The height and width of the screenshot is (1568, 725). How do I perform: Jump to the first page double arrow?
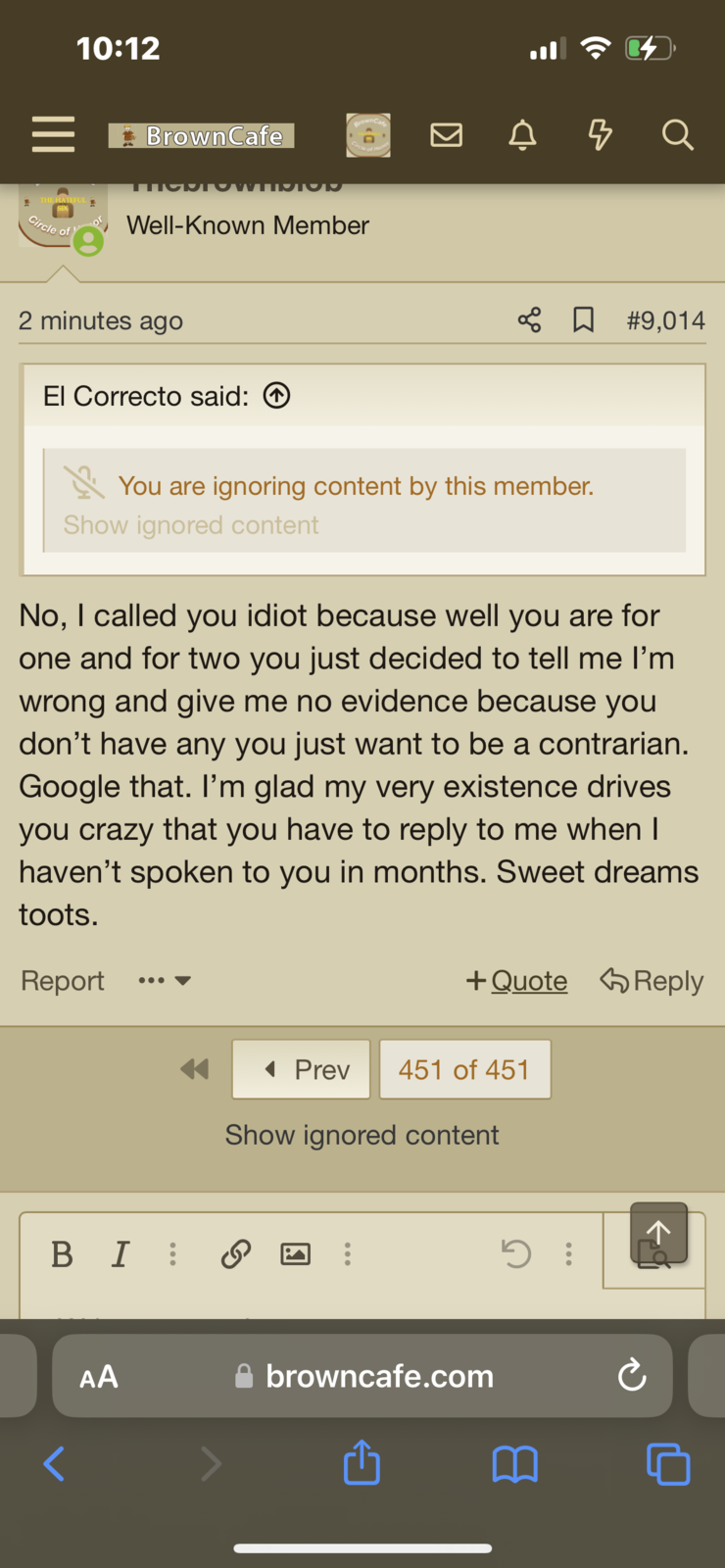pyautogui.click(x=195, y=1069)
